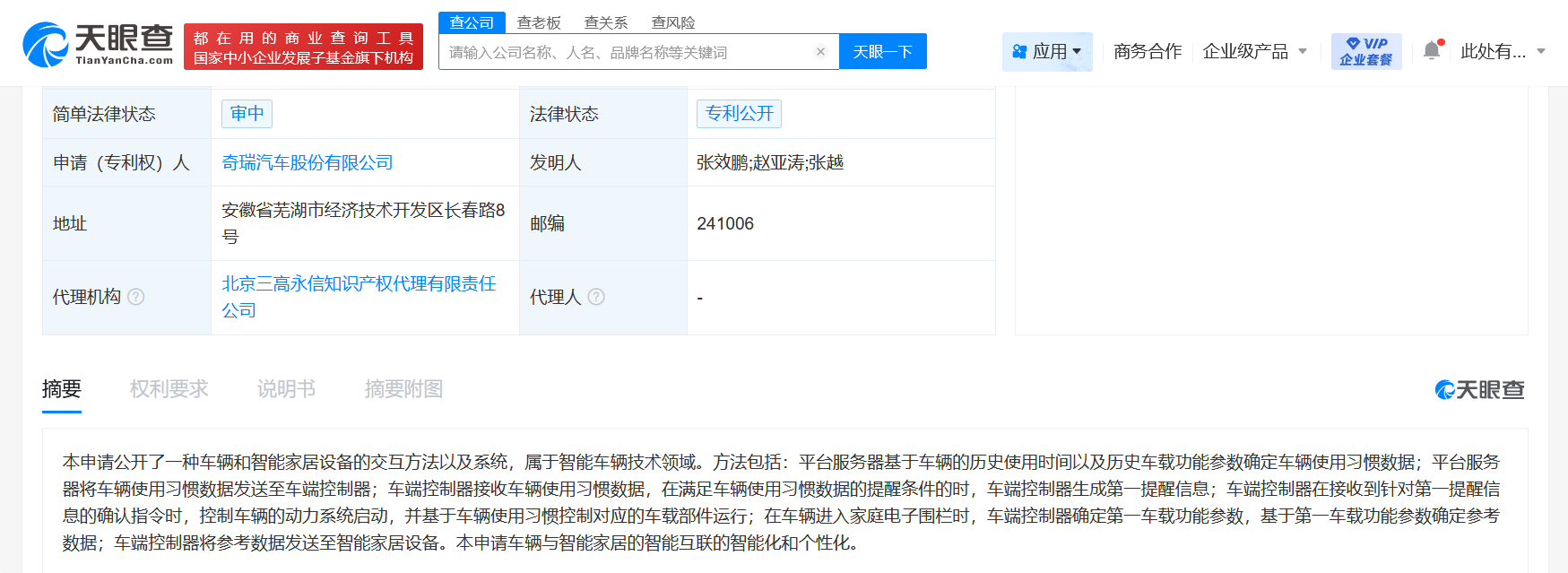Click the 申请（专利权）人 label cell
This screenshot has height=573, width=1568.
click(127, 162)
